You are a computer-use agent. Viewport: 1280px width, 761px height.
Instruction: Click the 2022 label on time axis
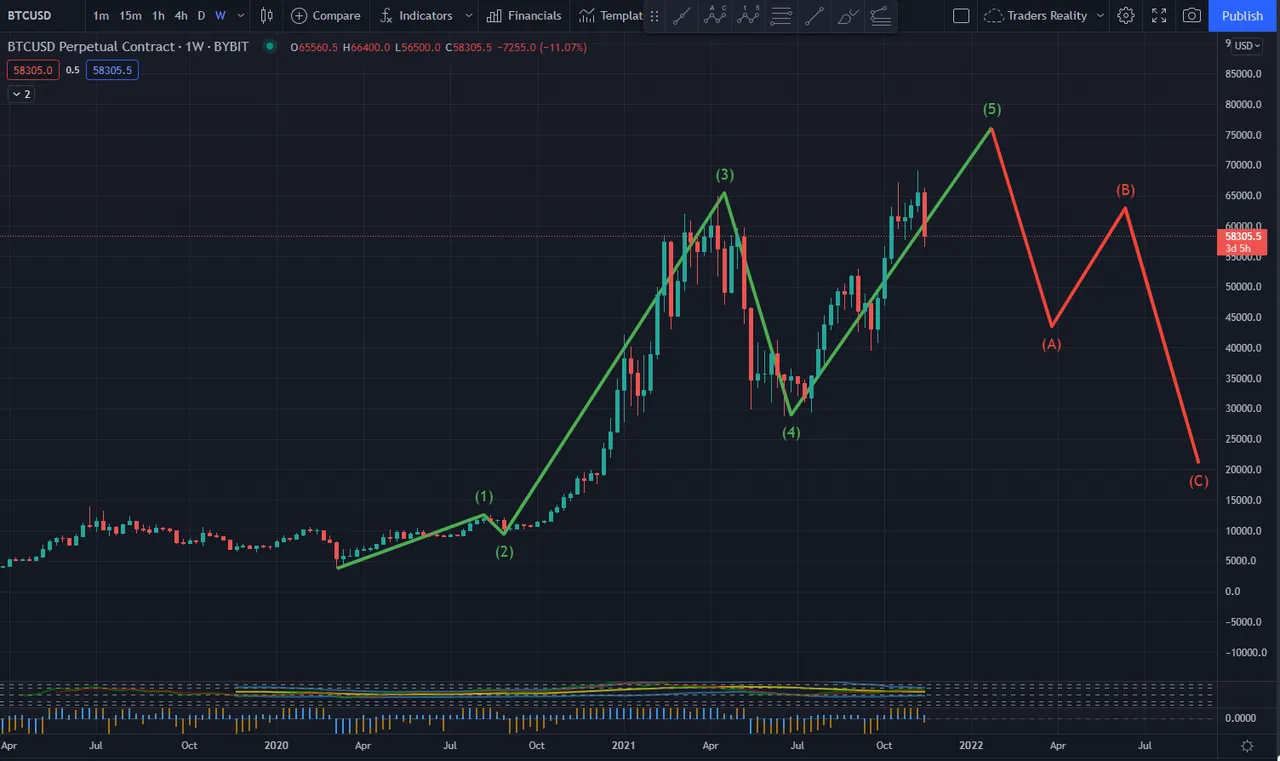[971, 746]
